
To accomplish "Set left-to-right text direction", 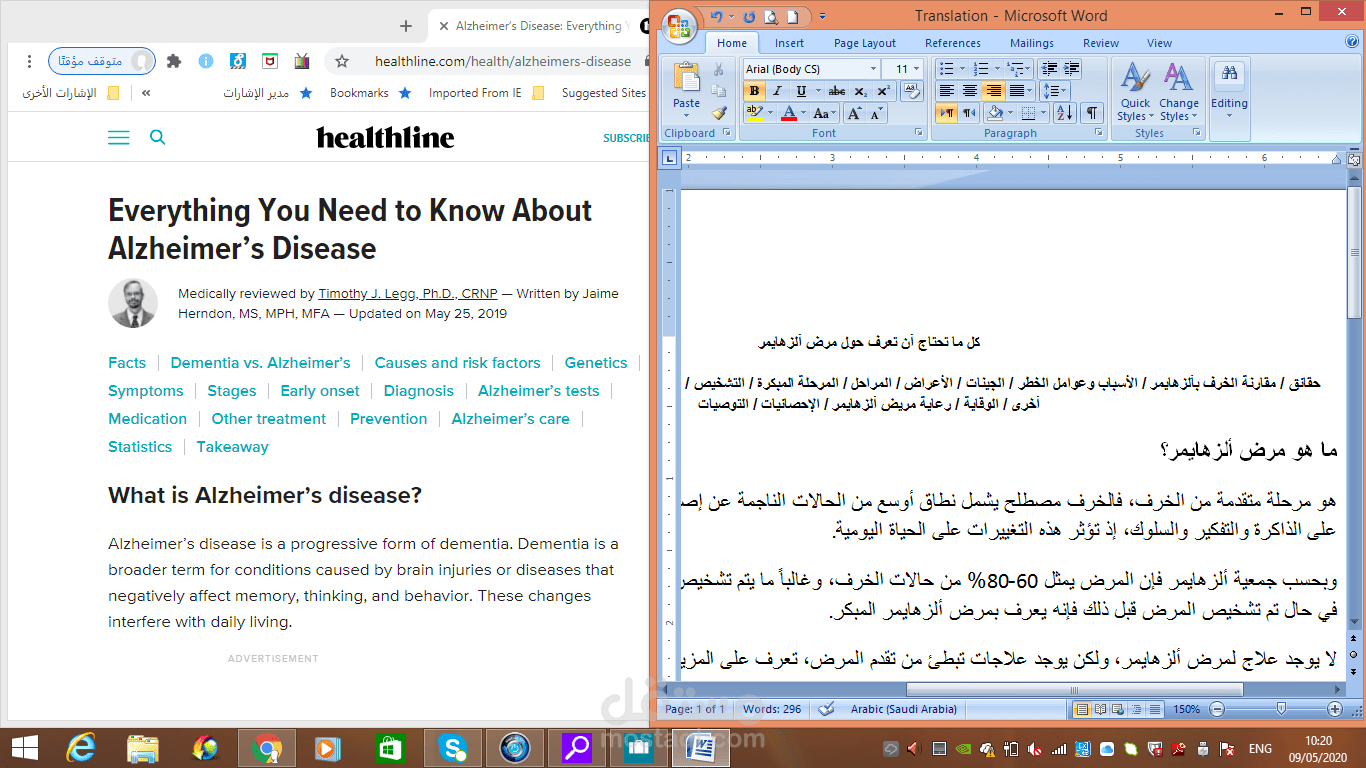I will (946, 114).
